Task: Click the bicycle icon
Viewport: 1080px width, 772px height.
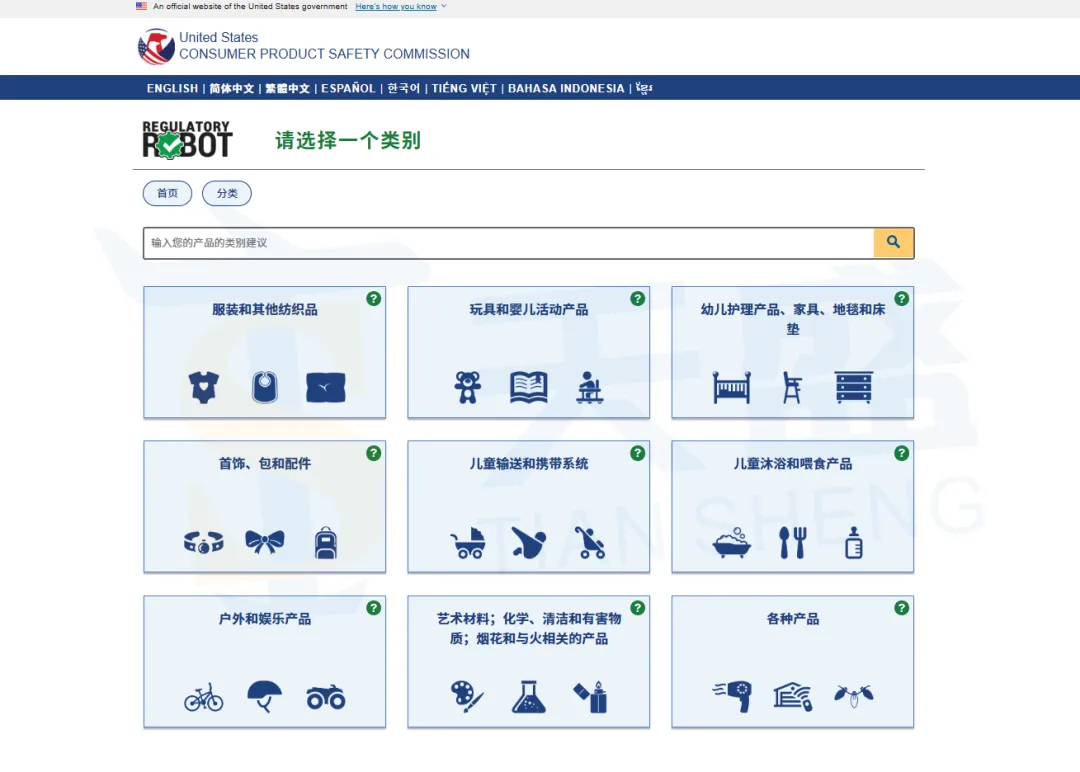Action: click(204, 697)
